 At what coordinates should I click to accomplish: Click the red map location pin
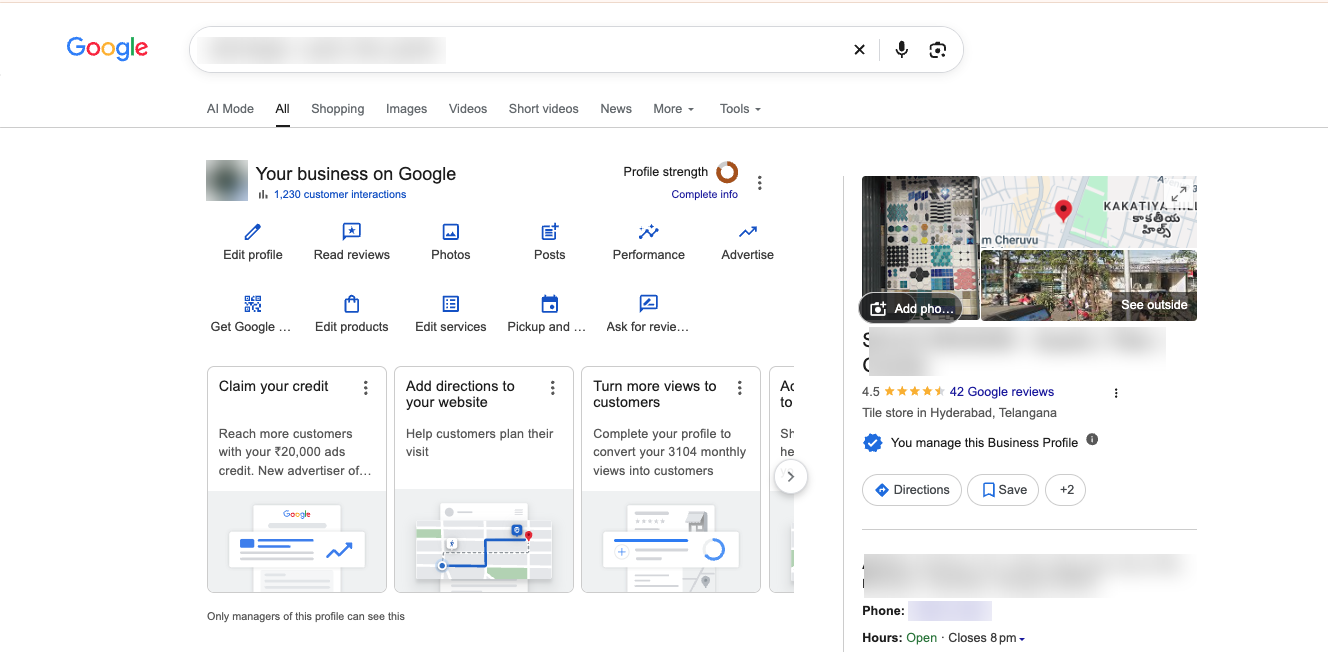pos(1064,210)
